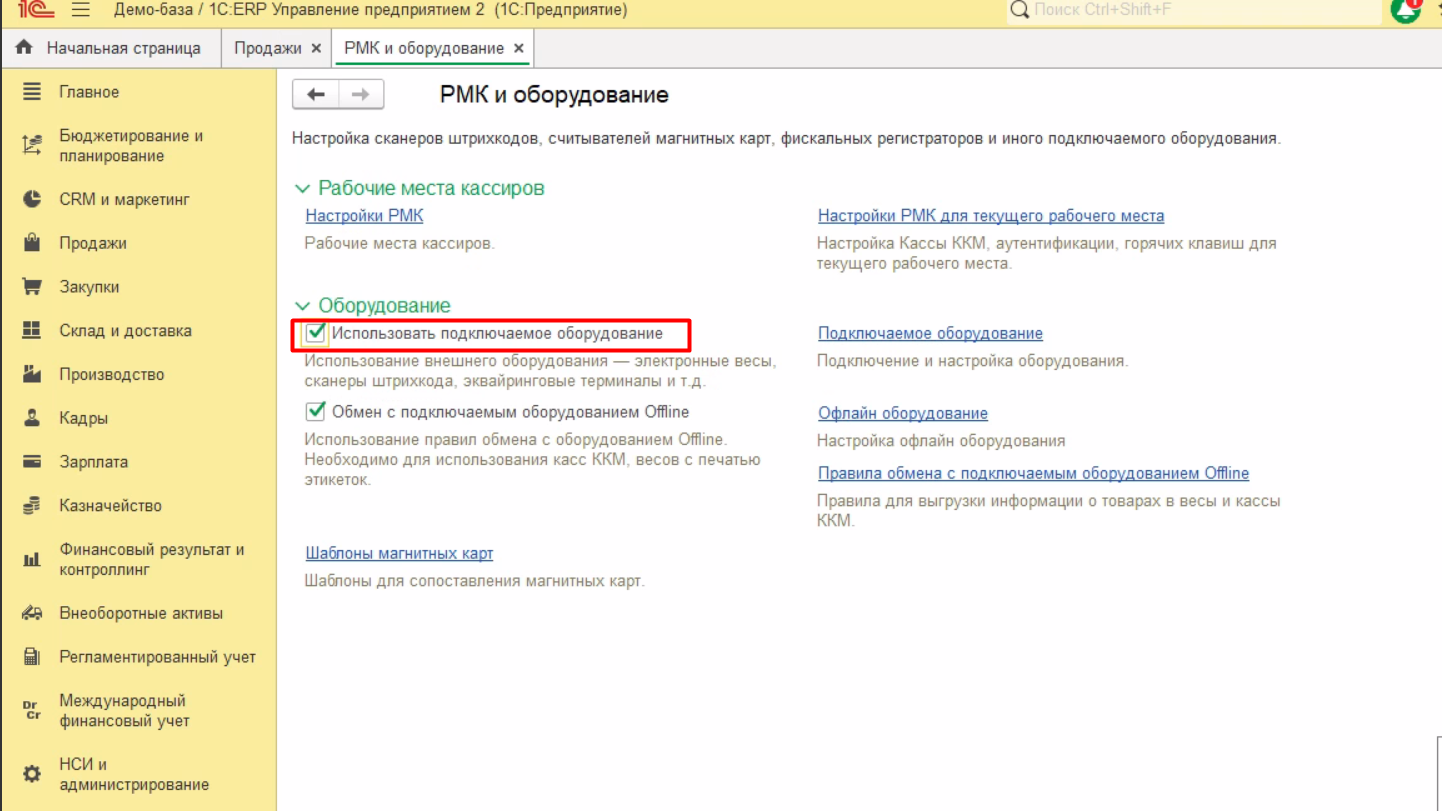The height and width of the screenshot is (811, 1442).
Task: Collapse the Оборудование section chevron
Action: [302, 306]
